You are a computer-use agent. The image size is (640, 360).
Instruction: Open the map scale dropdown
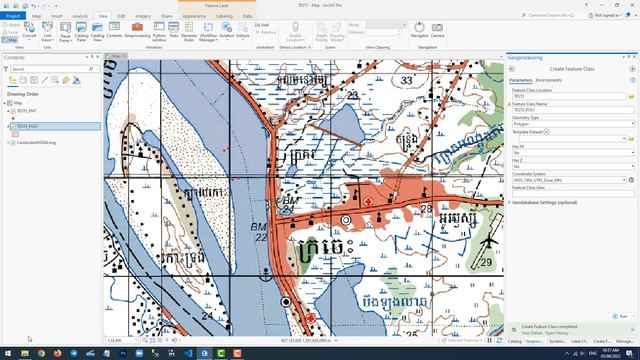[136, 340]
